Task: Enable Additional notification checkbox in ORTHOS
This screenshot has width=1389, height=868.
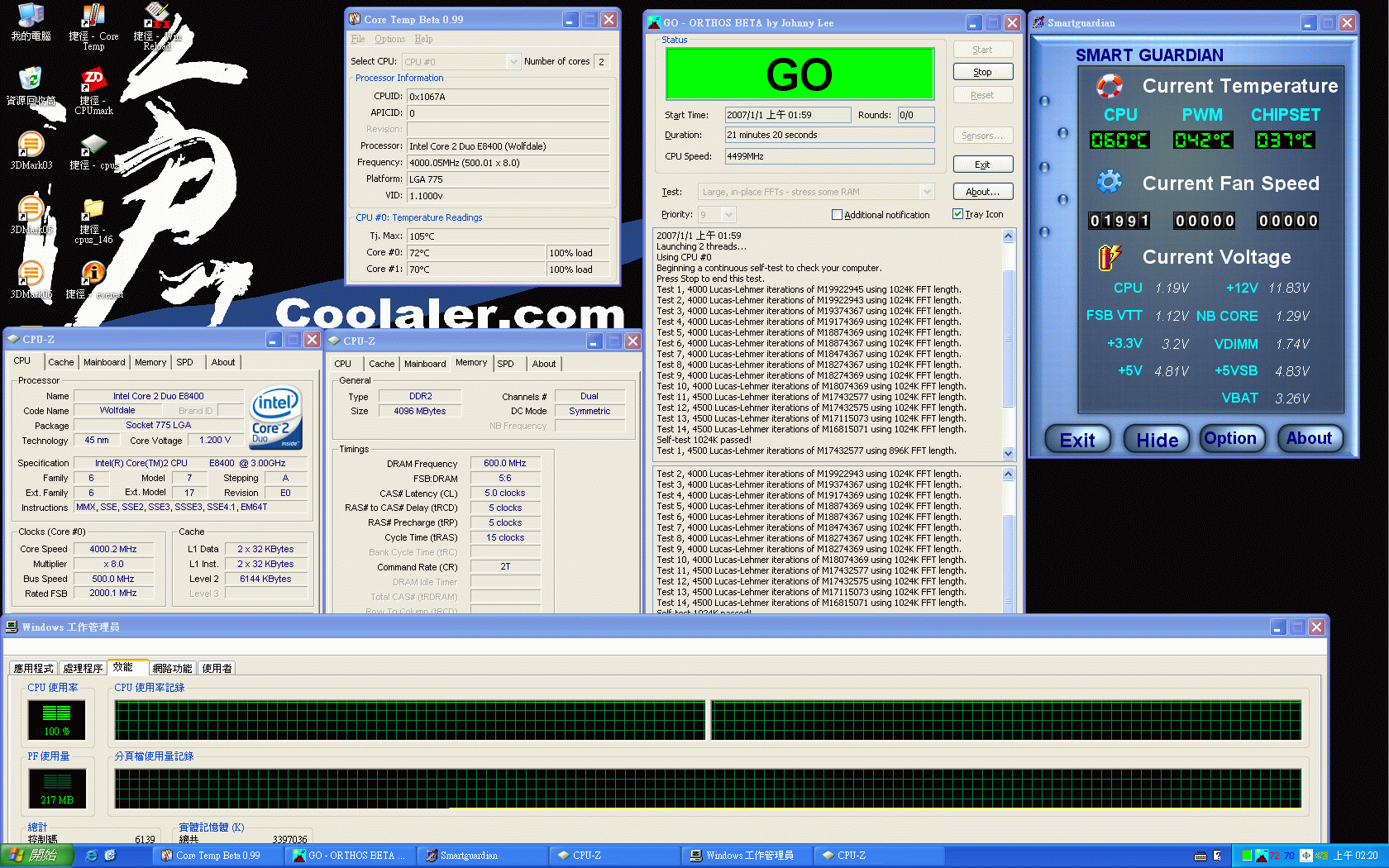Action: tap(837, 215)
